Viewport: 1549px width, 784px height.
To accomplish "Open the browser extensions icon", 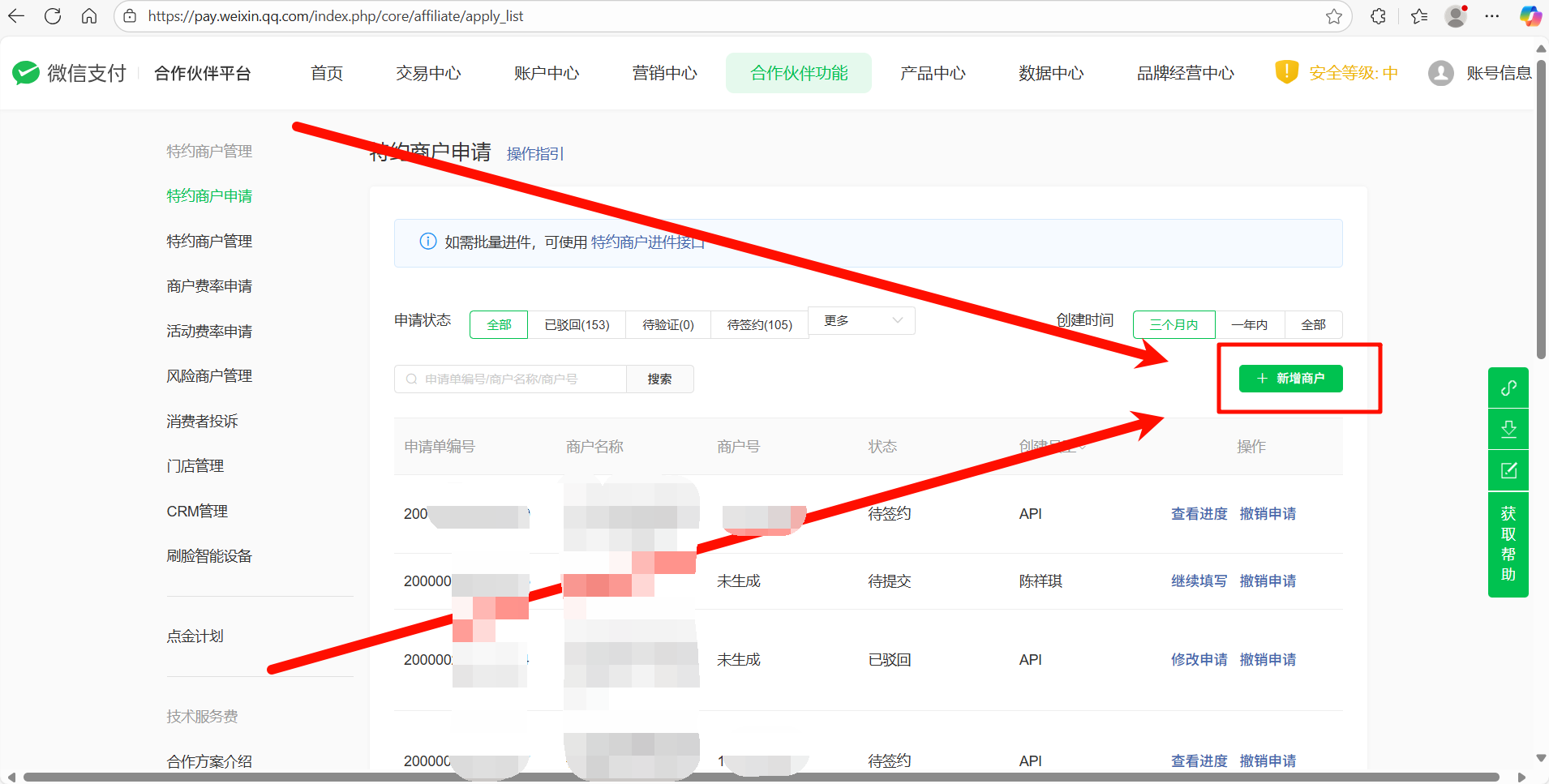I will tap(1378, 16).
